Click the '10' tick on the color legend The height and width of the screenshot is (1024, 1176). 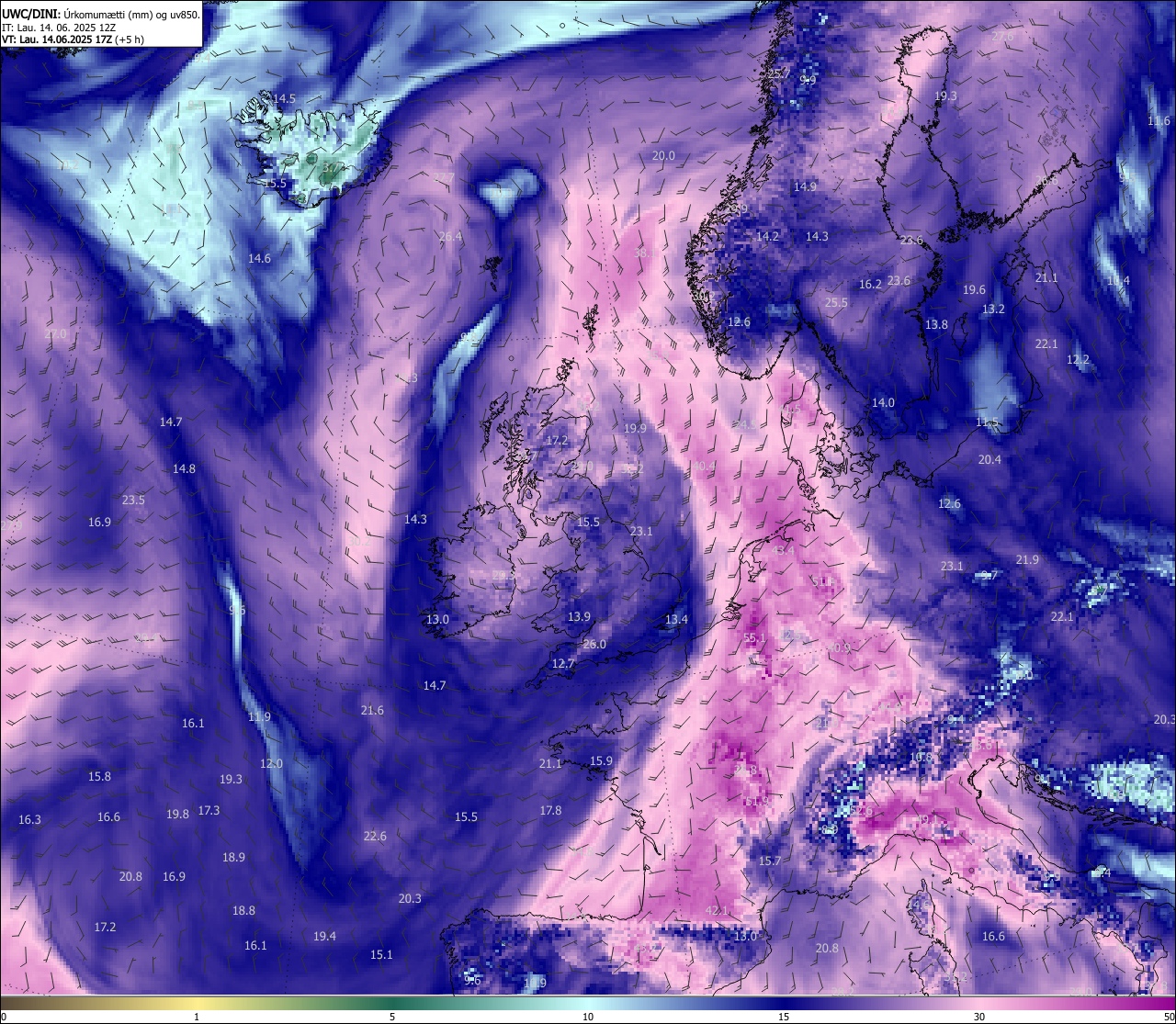click(588, 1017)
